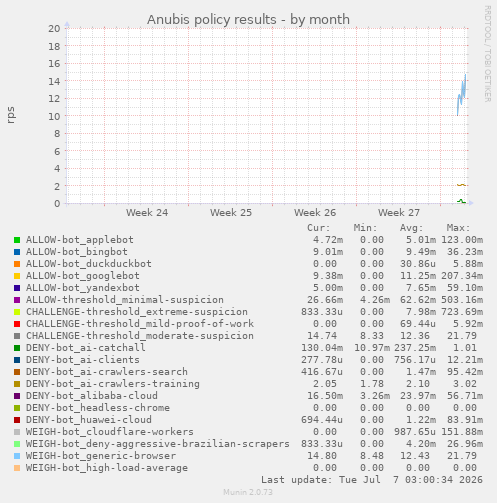Select the 'ALLOW-bot_bingbot' legend label
This screenshot has width=497, height=503.
(x=77, y=252)
